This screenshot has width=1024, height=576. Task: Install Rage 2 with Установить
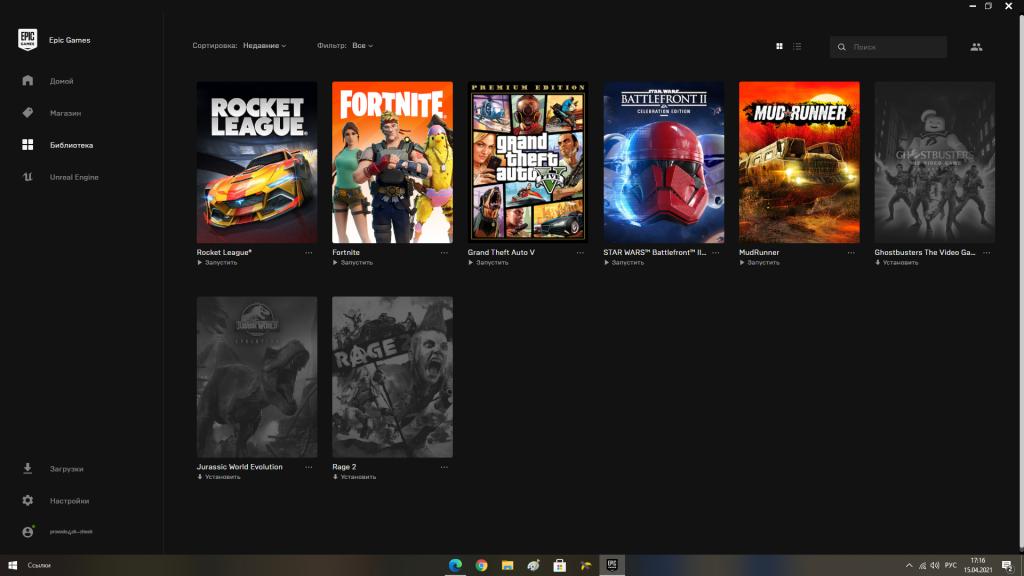tap(355, 477)
